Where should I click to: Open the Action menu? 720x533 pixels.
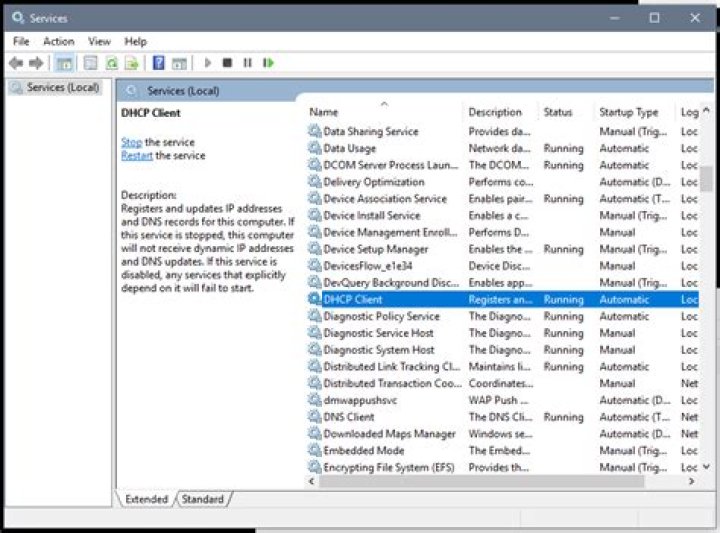(x=59, y=41)
